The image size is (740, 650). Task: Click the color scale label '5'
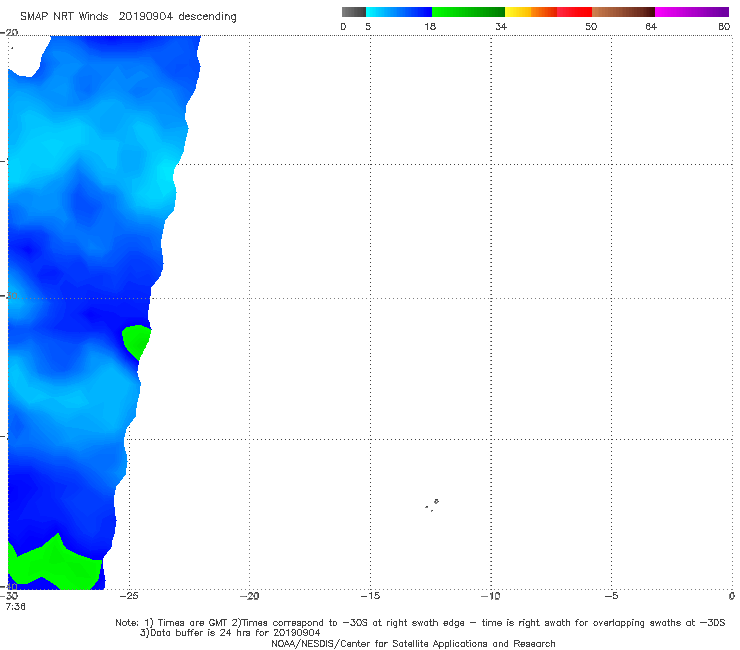tap(368, 26)
